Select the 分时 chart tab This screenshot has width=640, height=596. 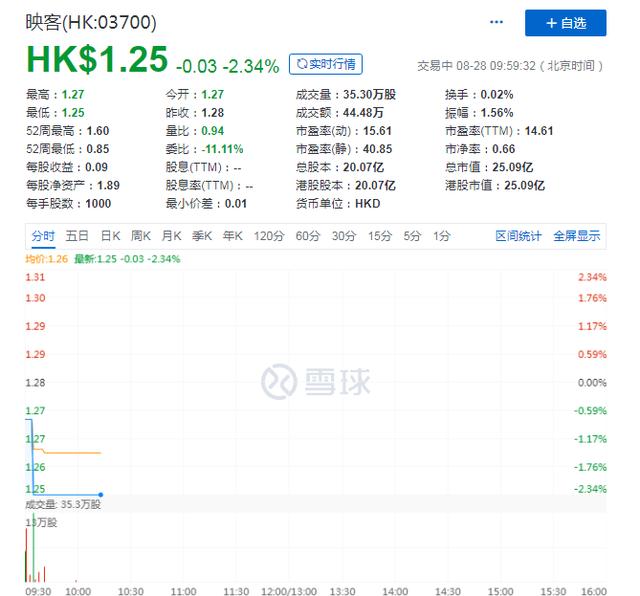pos(43,236)
